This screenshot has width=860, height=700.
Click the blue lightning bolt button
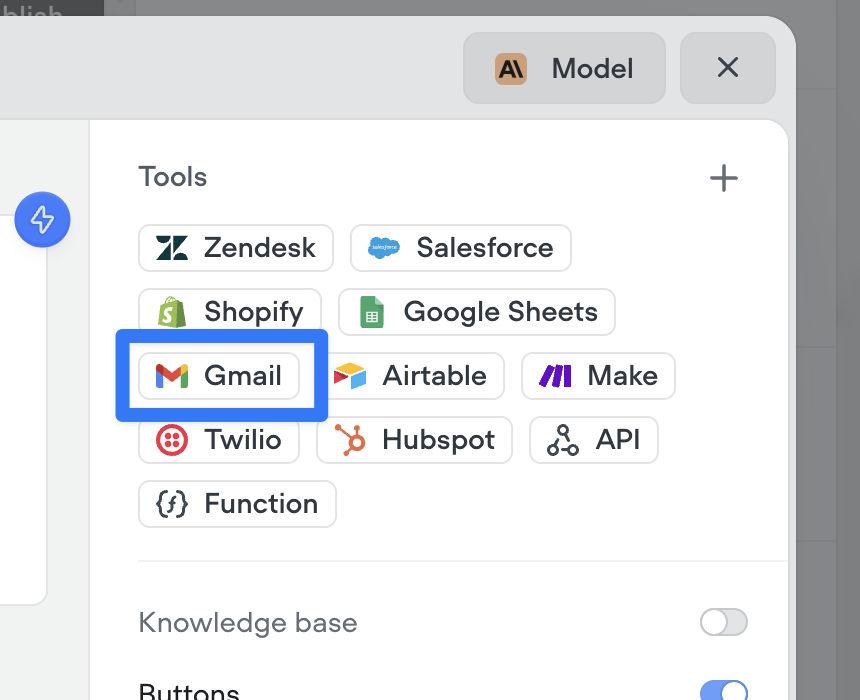42,219
